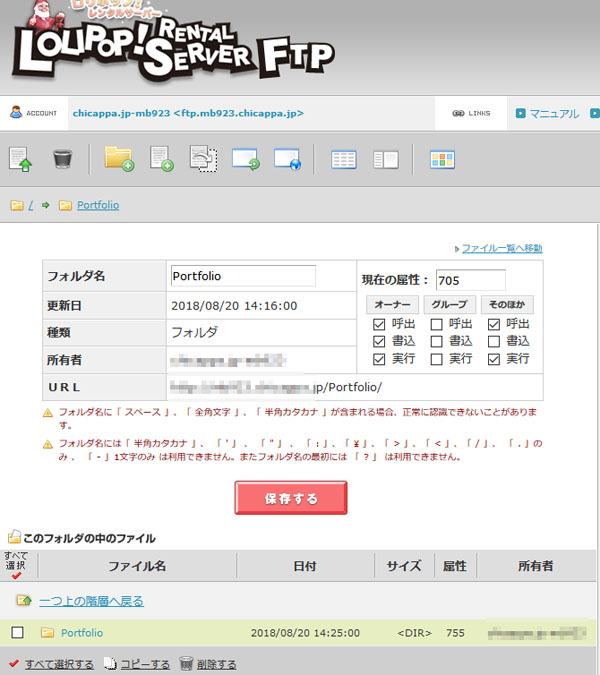Toggle owner 実行 (execute) checkbox
600x675 pixels.
click(379, 359)
